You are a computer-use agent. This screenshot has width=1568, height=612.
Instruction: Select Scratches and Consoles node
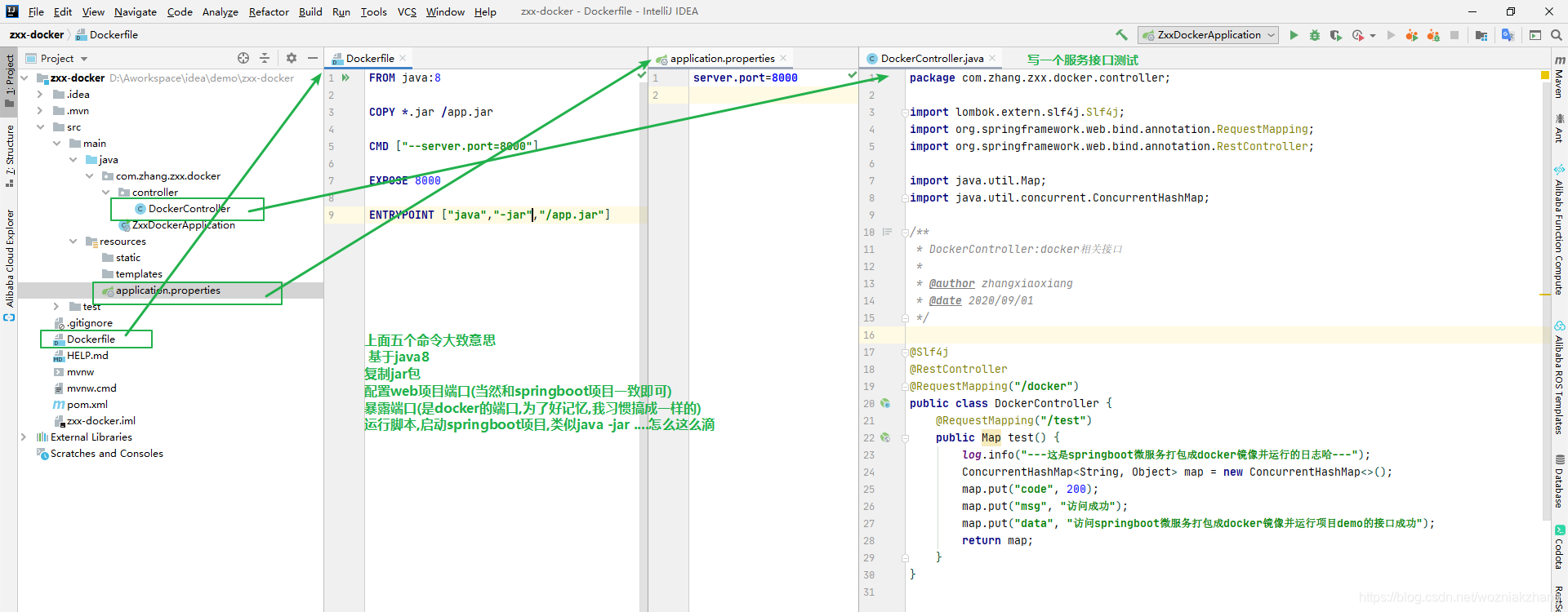click(107, 454)
